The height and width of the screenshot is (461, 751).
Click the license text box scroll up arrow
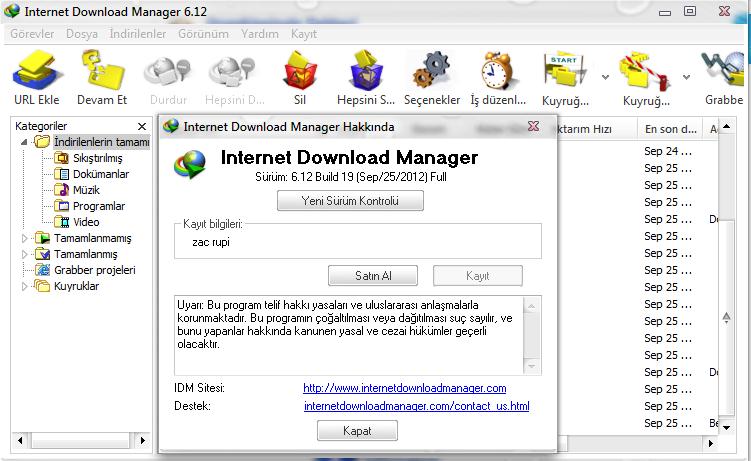point(531,306)
